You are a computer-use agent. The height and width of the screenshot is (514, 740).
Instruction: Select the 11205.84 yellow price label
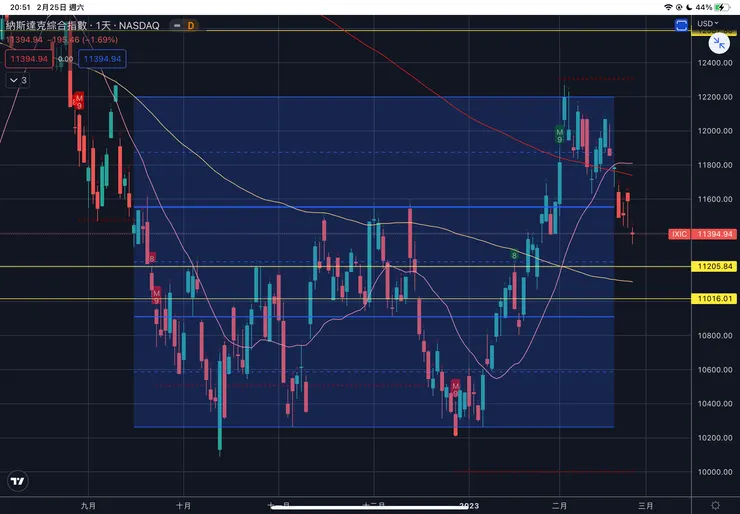coord(715,267)
